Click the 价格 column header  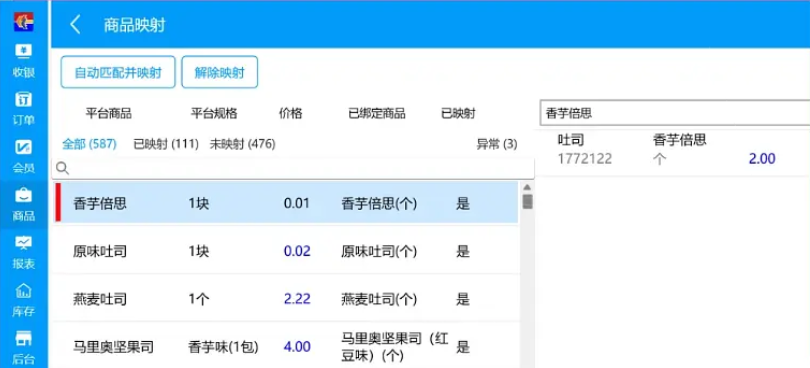pos(291,114)
